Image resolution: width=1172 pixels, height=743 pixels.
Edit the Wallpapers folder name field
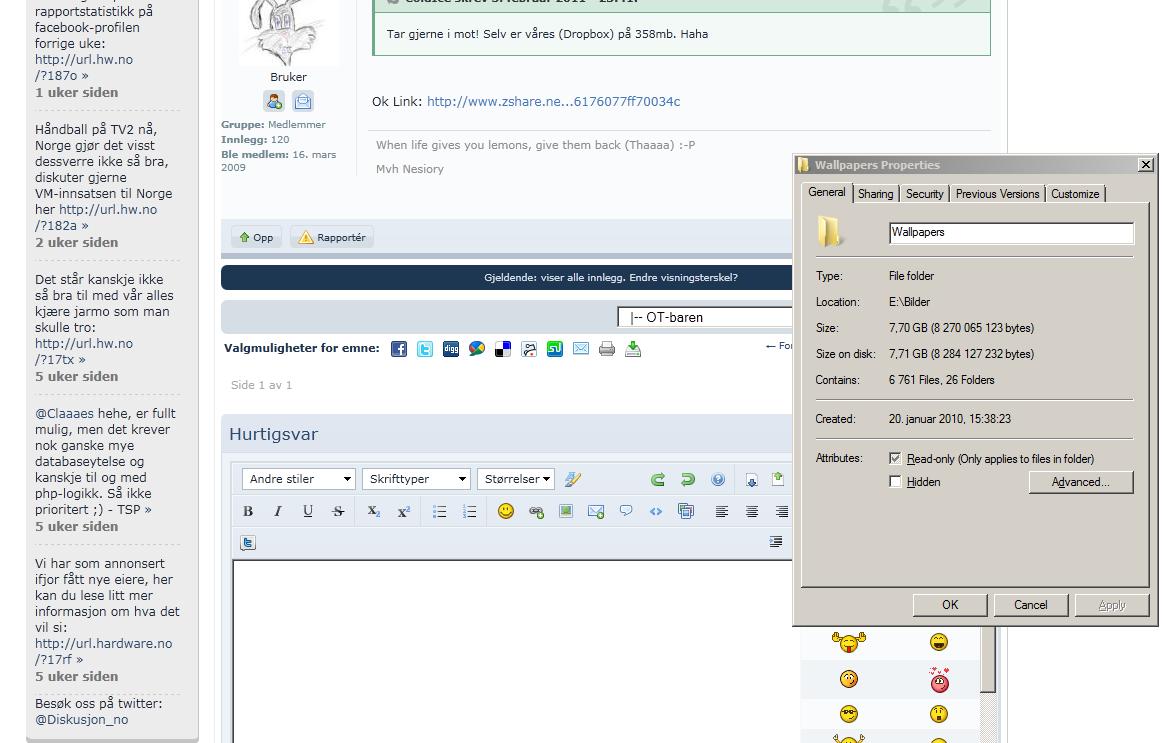pos(1011,232)
